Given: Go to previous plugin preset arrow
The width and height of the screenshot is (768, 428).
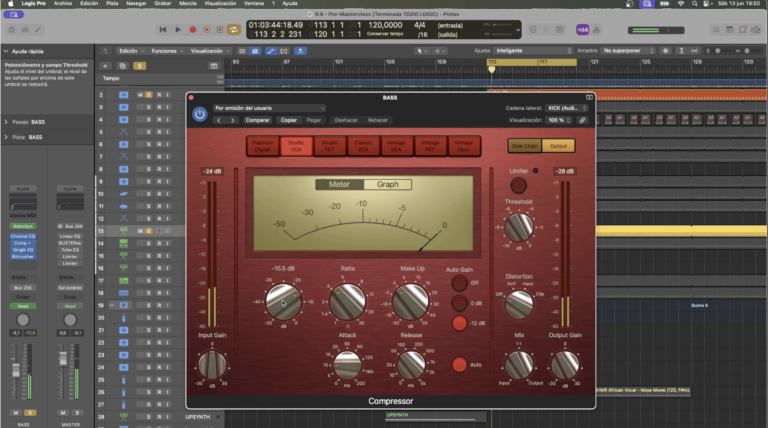Looking at the screenshot, I should tap(219, 120).
